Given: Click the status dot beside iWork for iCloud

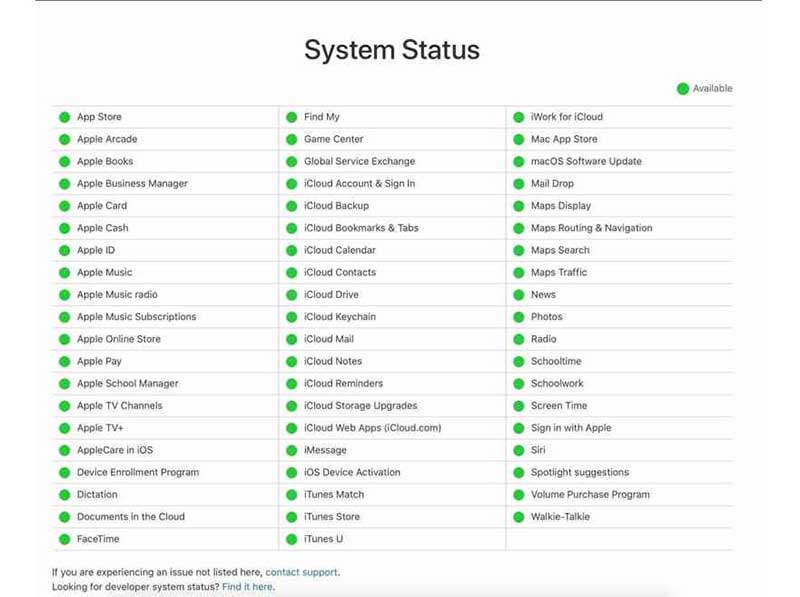Looking at the screenshot, I should tap(519, 117).
